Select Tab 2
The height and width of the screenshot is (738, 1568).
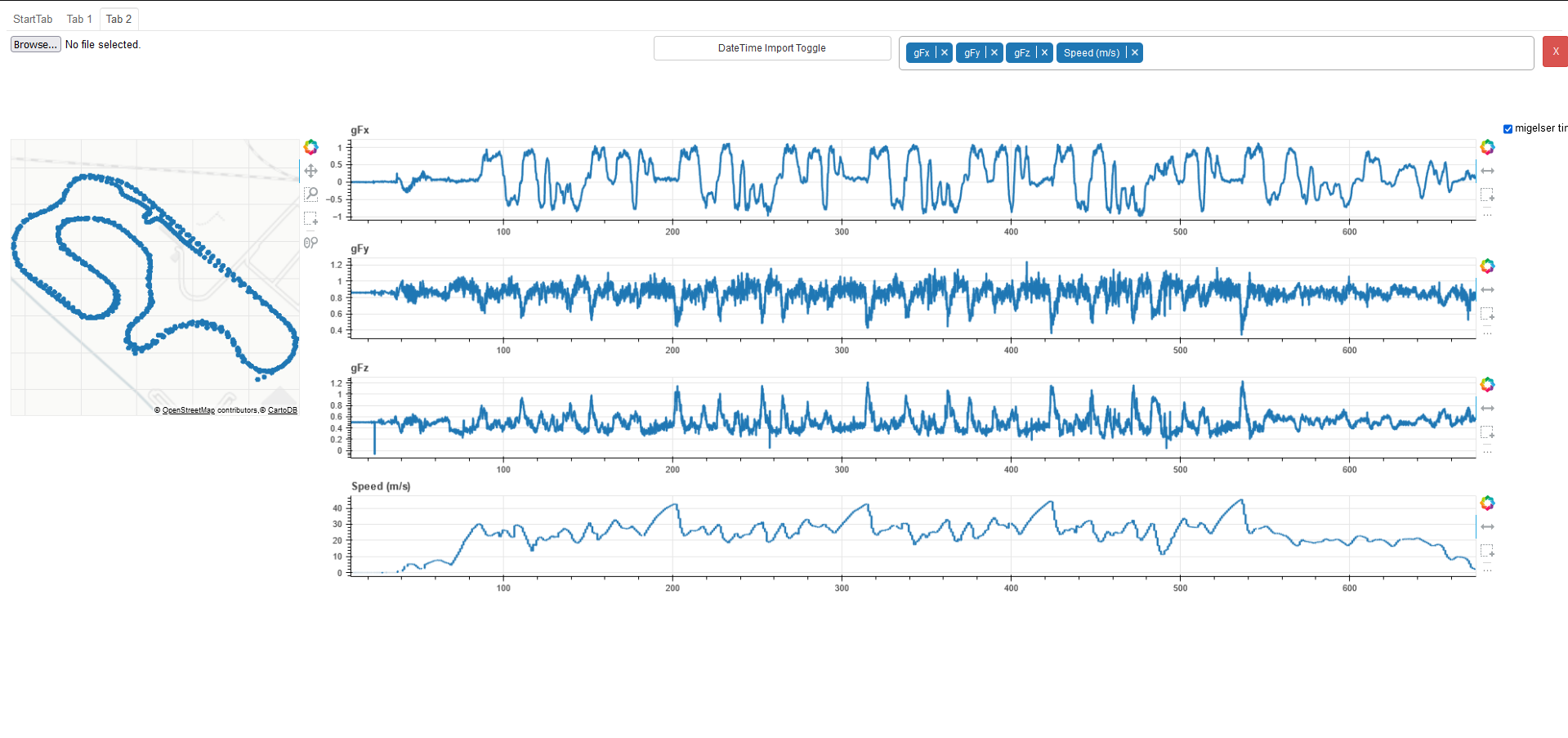click(x=118, y=19)
